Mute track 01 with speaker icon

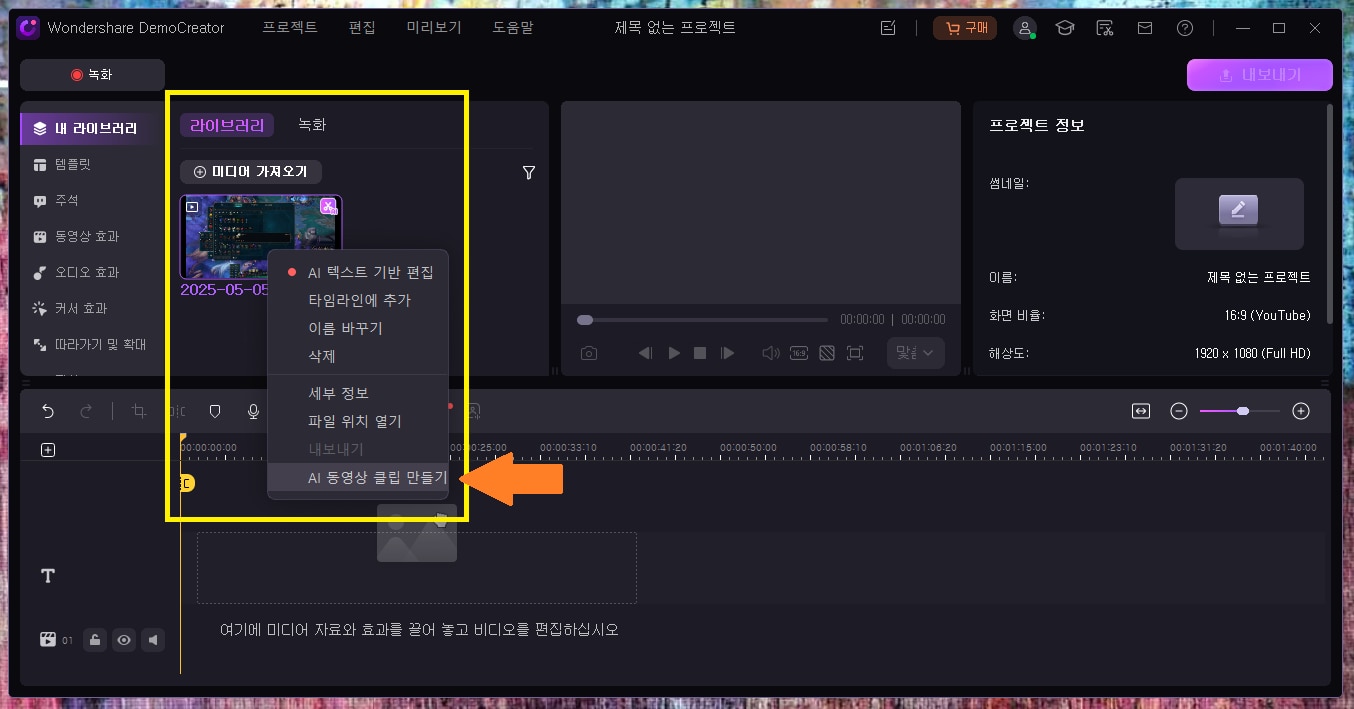(x=153, y=640)
